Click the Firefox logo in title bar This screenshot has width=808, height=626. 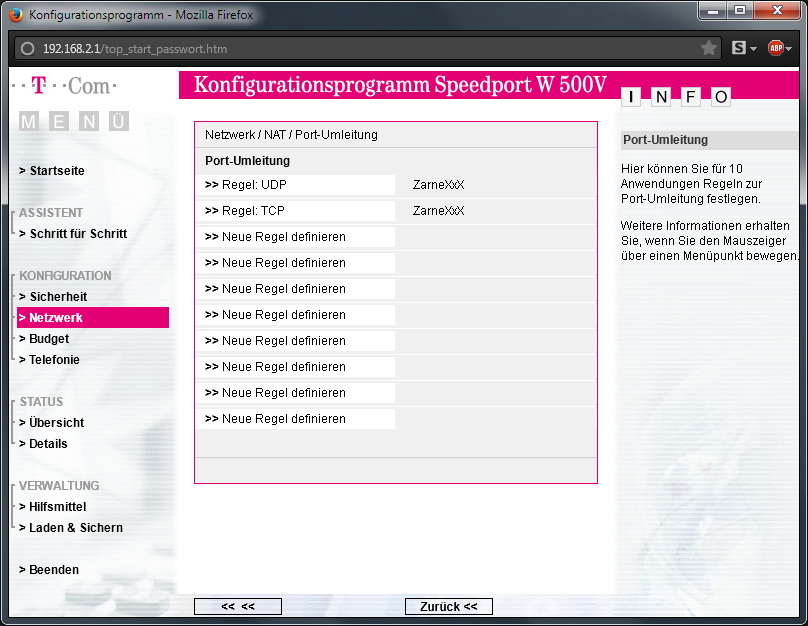[15, 14]
